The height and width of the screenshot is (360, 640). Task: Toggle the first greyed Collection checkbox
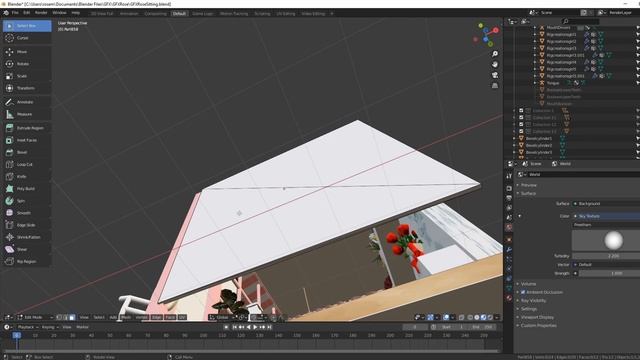(x=521, y=111)
